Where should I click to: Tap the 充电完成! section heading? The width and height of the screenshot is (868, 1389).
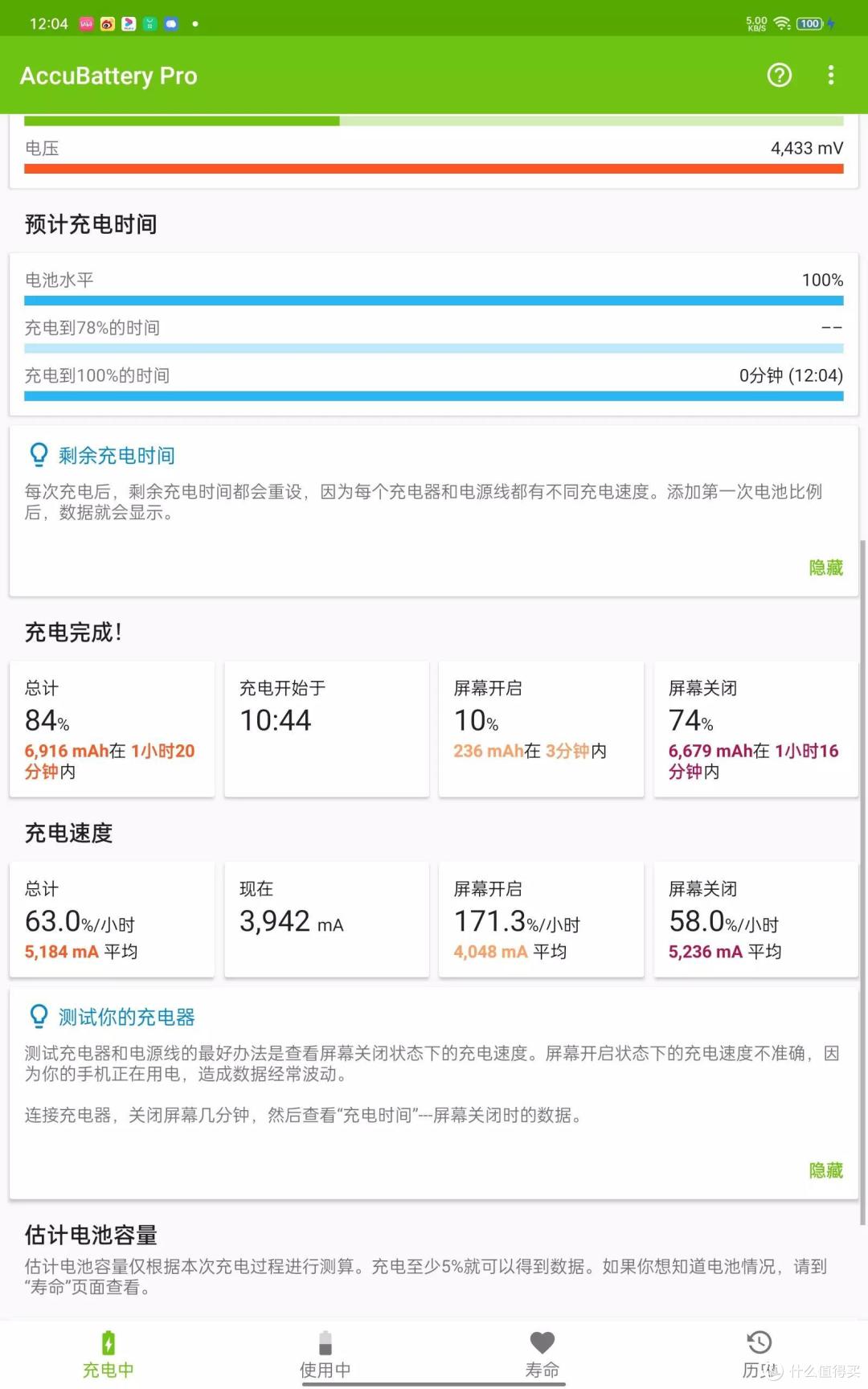[x=73, y=633]
